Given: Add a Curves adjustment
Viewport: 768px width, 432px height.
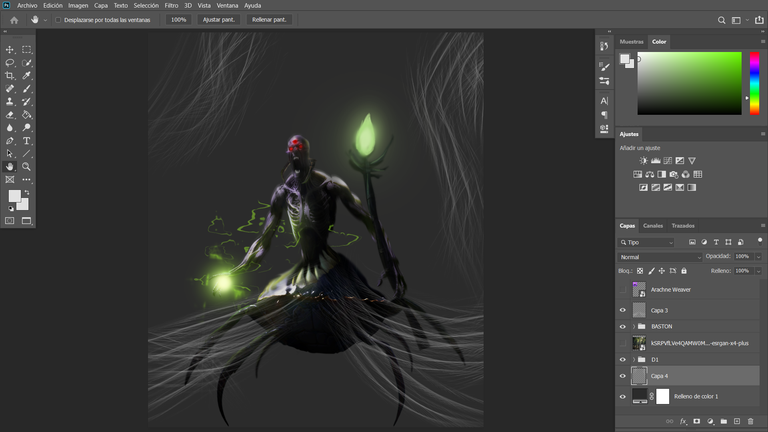Looking at the screenshot, I should click(668, 161).
